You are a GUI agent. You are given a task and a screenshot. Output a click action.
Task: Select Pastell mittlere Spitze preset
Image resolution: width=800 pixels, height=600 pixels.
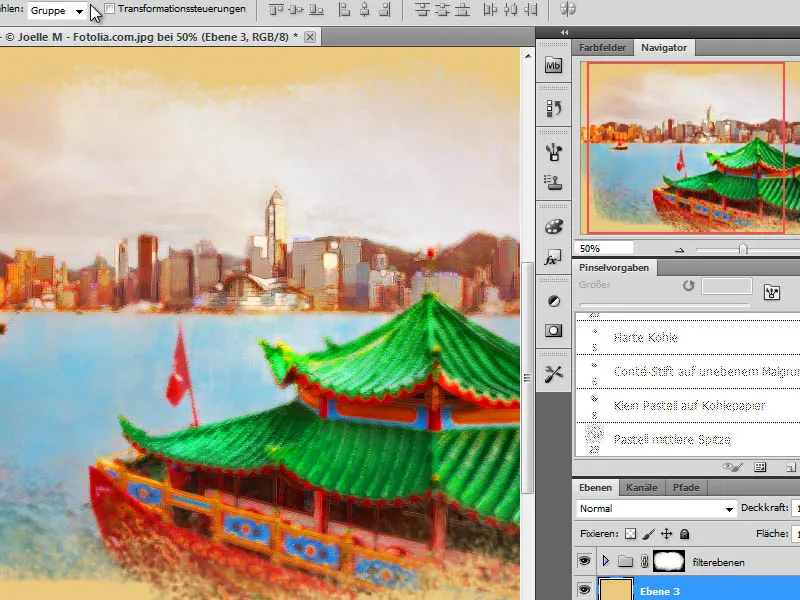tap(688, 439)
